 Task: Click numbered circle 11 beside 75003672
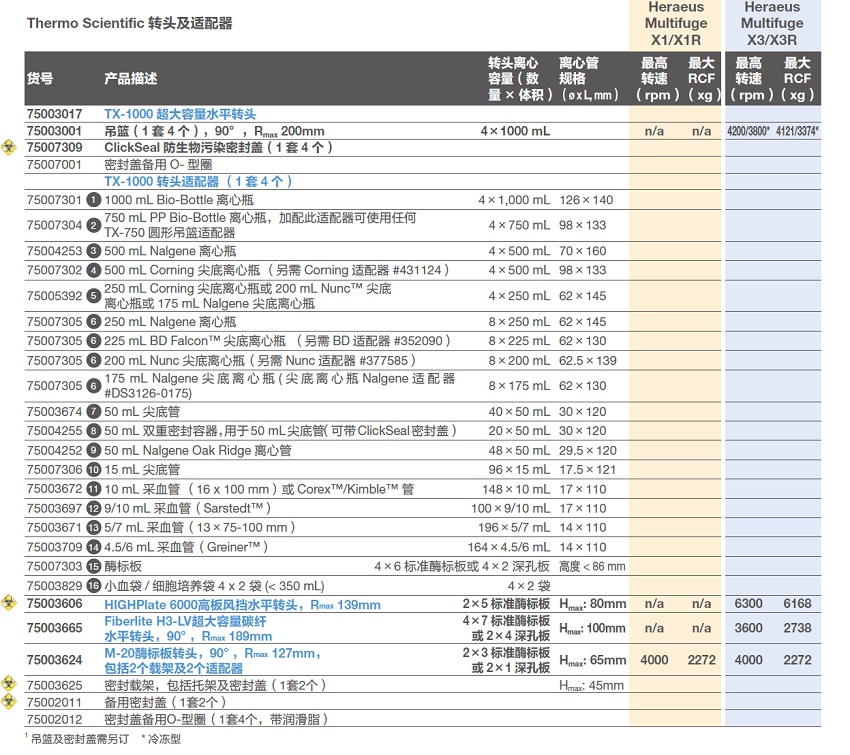coord(94,489)
